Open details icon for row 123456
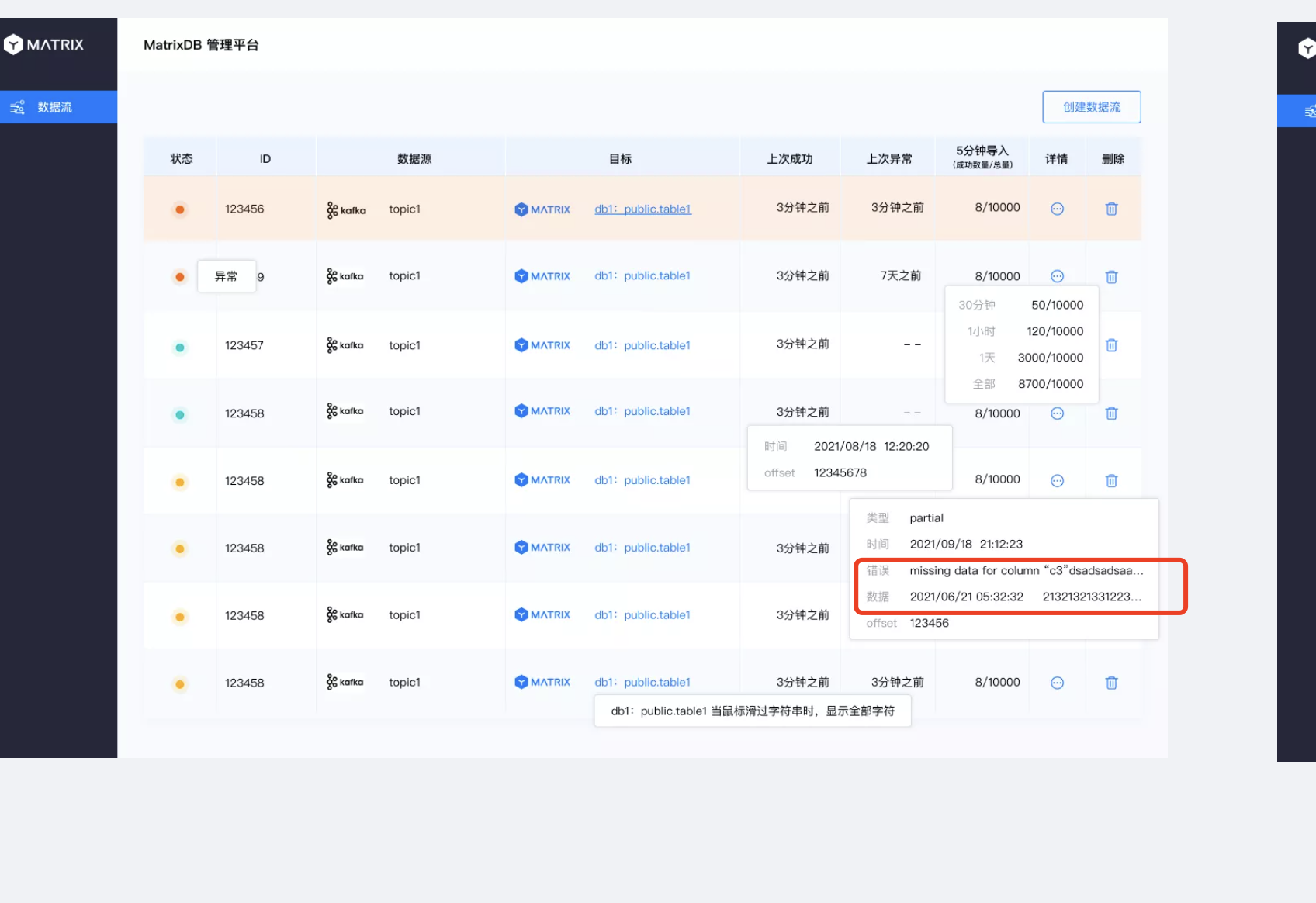The width and height of the screenshot is (1316, 903). (x=1057, y=209)
